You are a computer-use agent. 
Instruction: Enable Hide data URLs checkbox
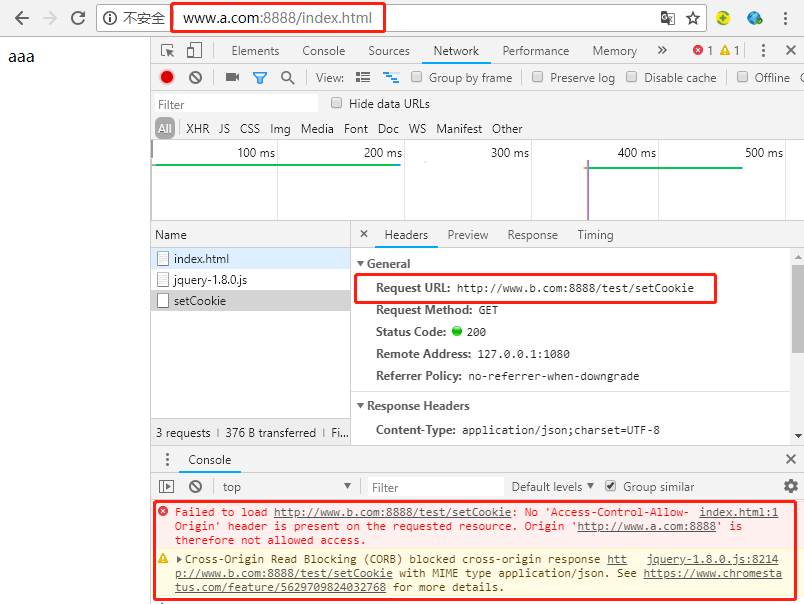point(336,103)
